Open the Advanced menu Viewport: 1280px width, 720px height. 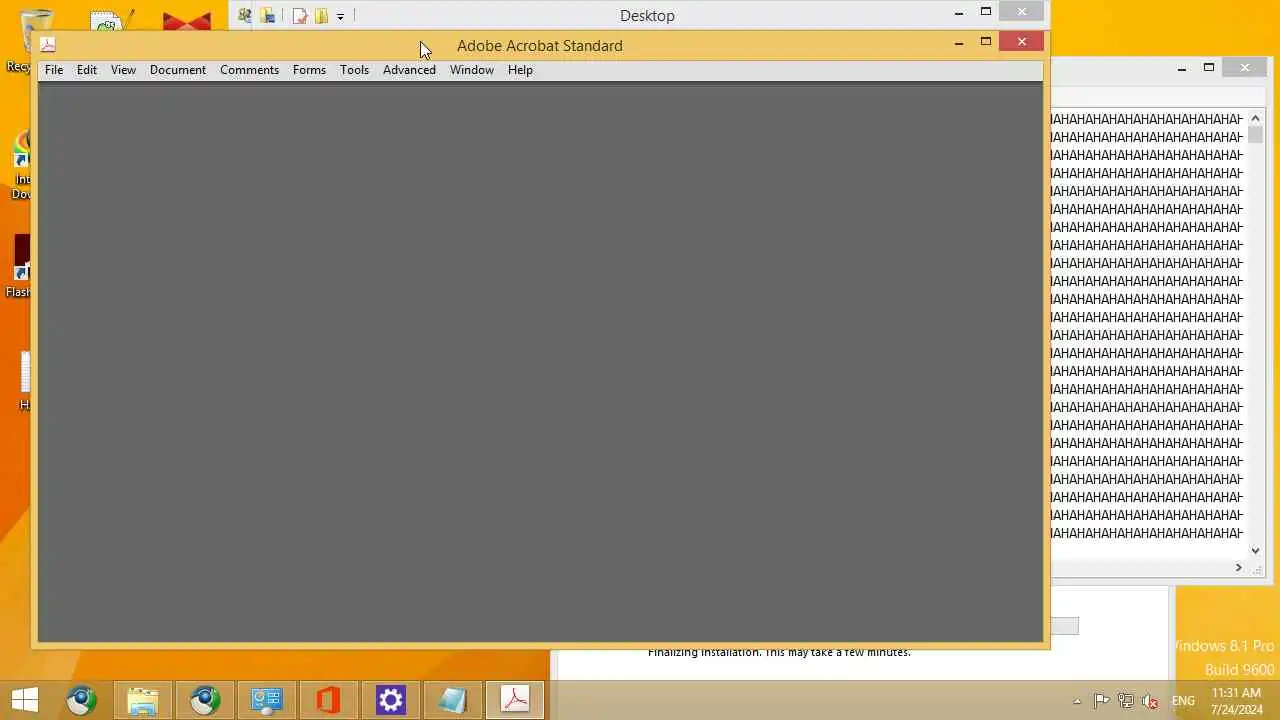(409, 70)
